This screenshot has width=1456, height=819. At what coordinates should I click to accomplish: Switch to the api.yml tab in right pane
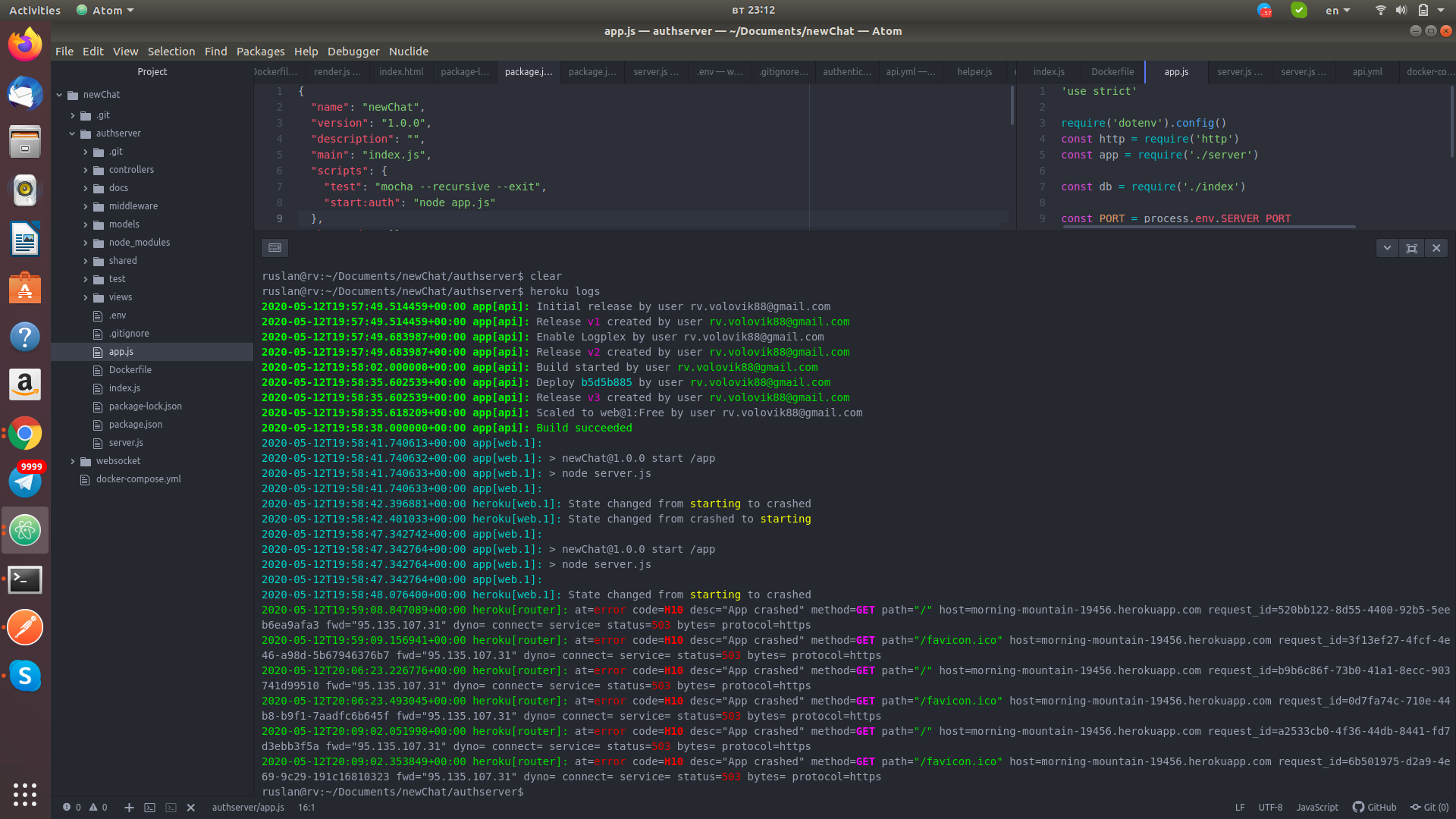1367,72
